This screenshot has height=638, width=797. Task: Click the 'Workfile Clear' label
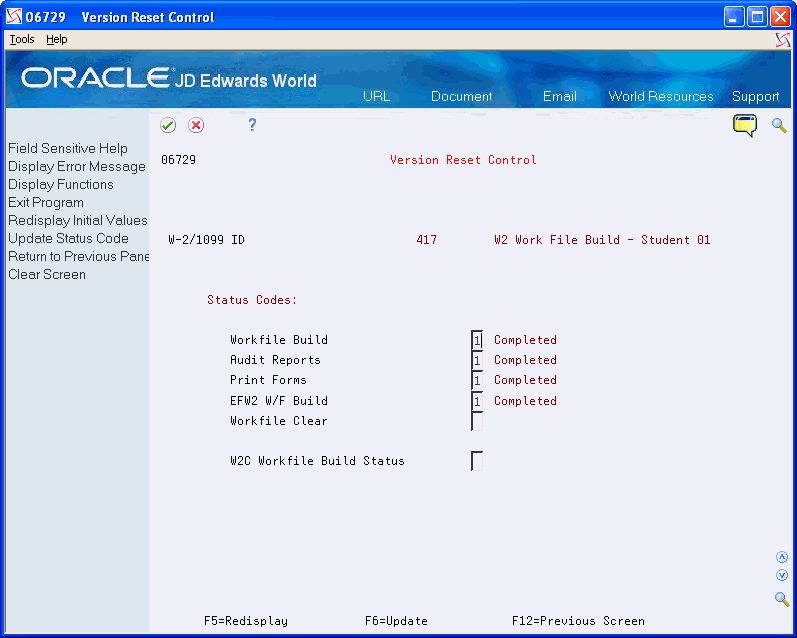tap(279, 421)
